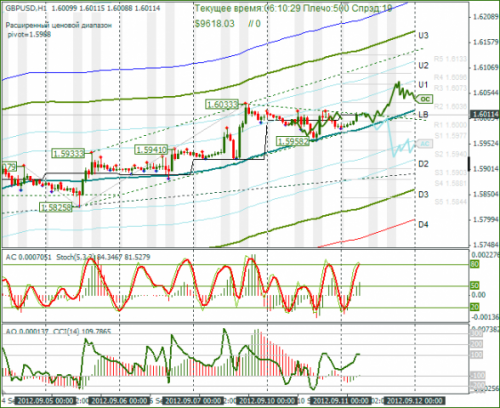Click the AC Stoch(5,3,3) indicator caption
Image resolution: width=500 pixels, height=408 pixels.
pyautogui.click(x=78, y=257)
